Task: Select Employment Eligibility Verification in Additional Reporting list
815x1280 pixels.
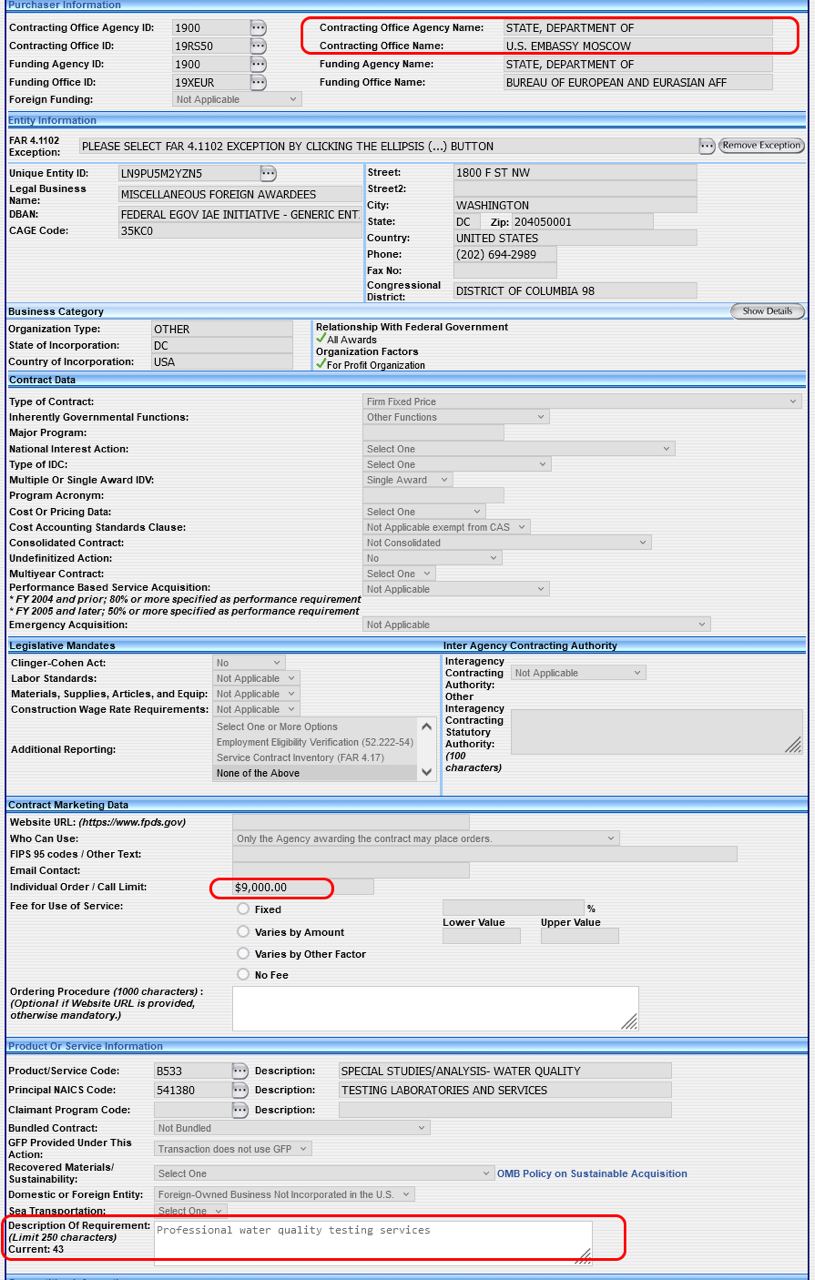Action: (315, 742)
